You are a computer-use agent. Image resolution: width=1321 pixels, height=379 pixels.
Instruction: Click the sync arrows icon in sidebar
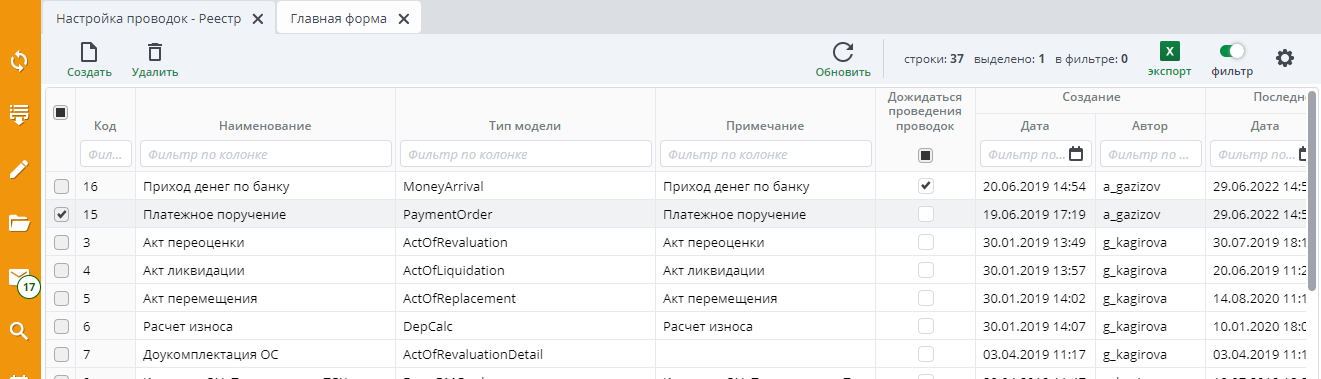coord(19,61)
